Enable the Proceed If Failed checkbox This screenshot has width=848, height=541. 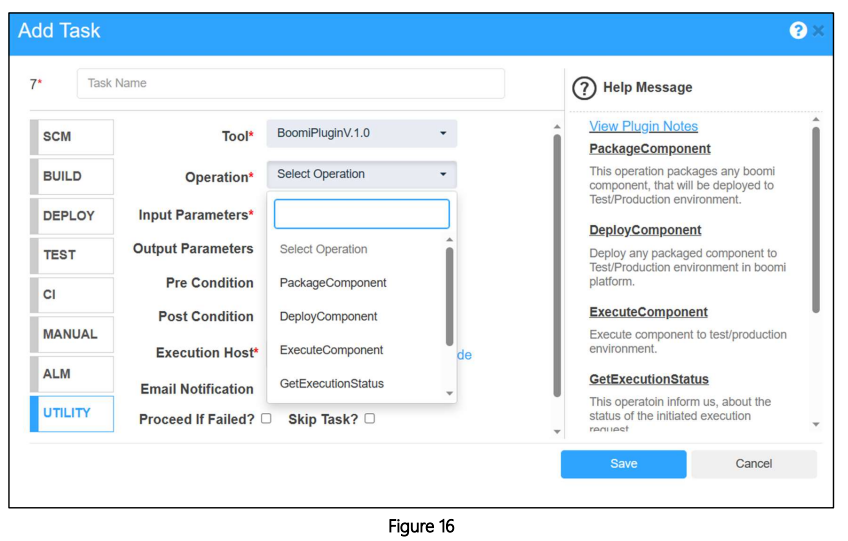266,418
